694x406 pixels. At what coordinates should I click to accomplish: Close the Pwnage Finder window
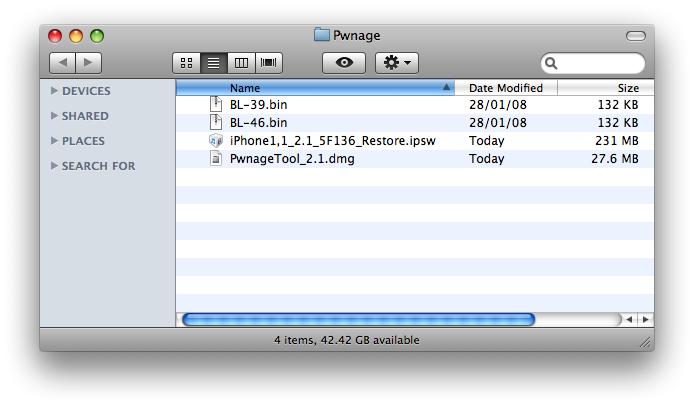point(55,36)
